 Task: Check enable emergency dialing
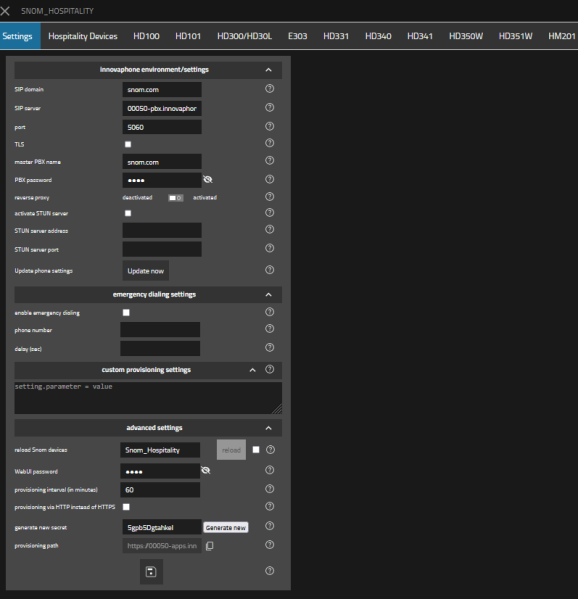[126, 312]
